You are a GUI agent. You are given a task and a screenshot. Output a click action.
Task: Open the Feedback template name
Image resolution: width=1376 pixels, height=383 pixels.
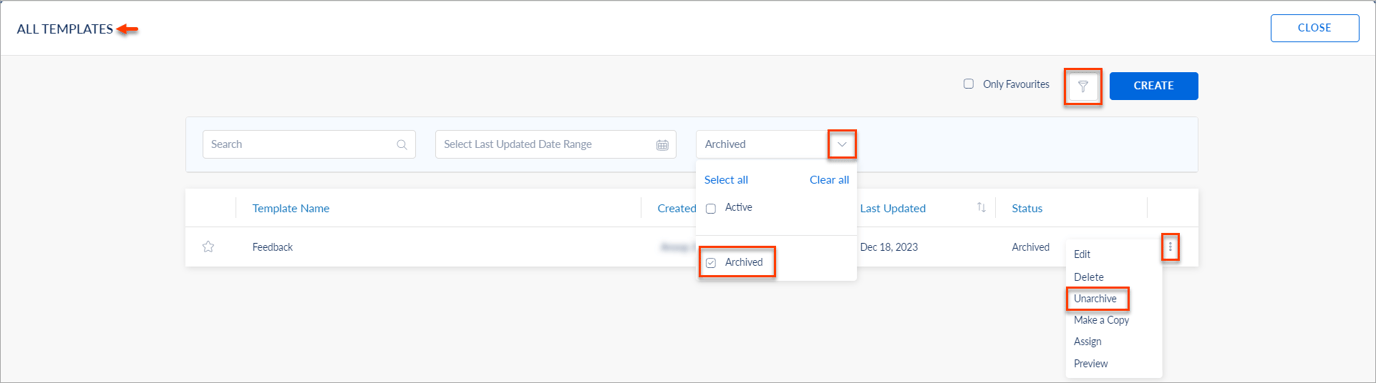click(x=272, y=247)
